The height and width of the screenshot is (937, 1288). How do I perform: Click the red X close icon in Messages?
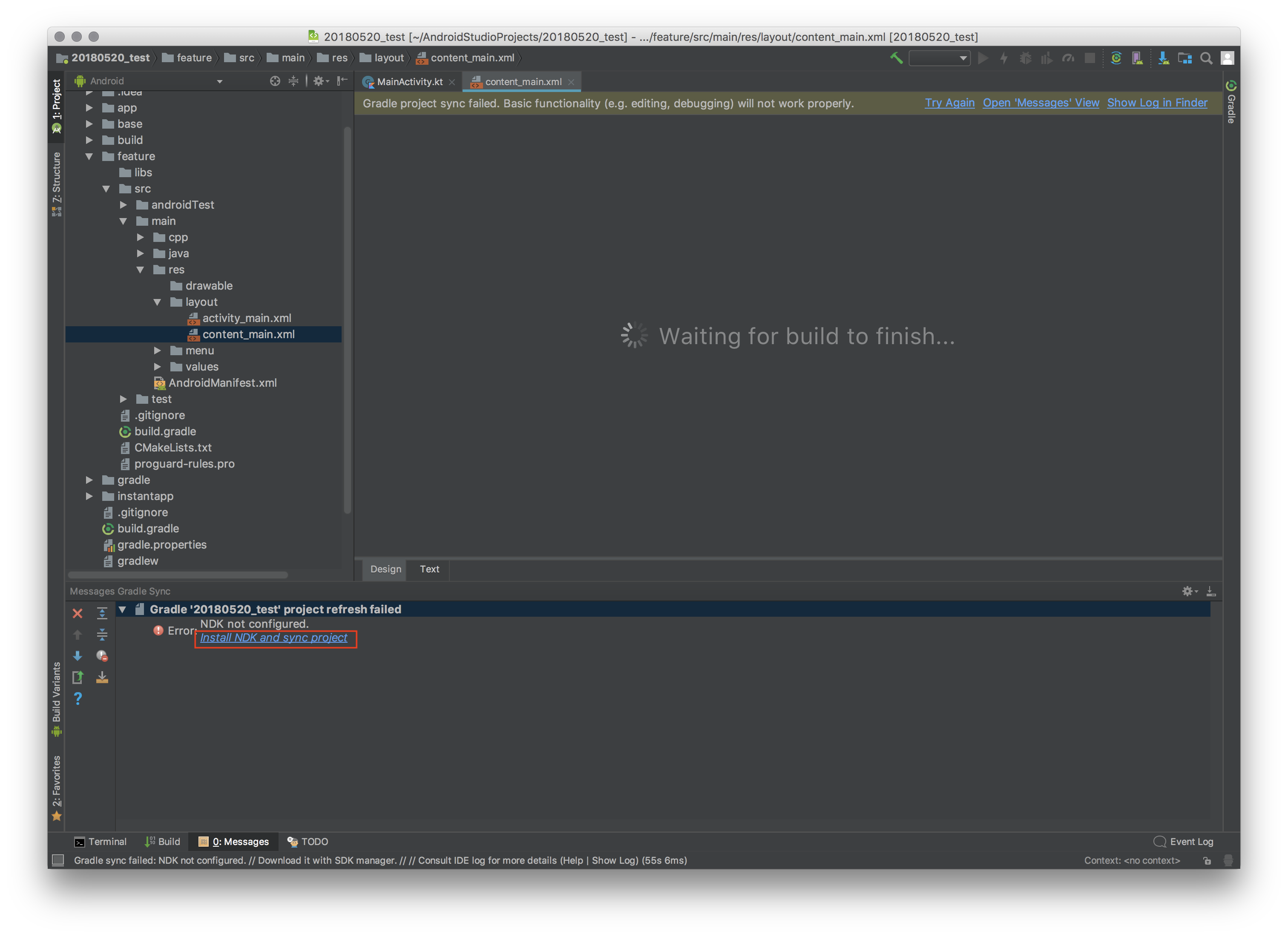click(x=78, y=613)
